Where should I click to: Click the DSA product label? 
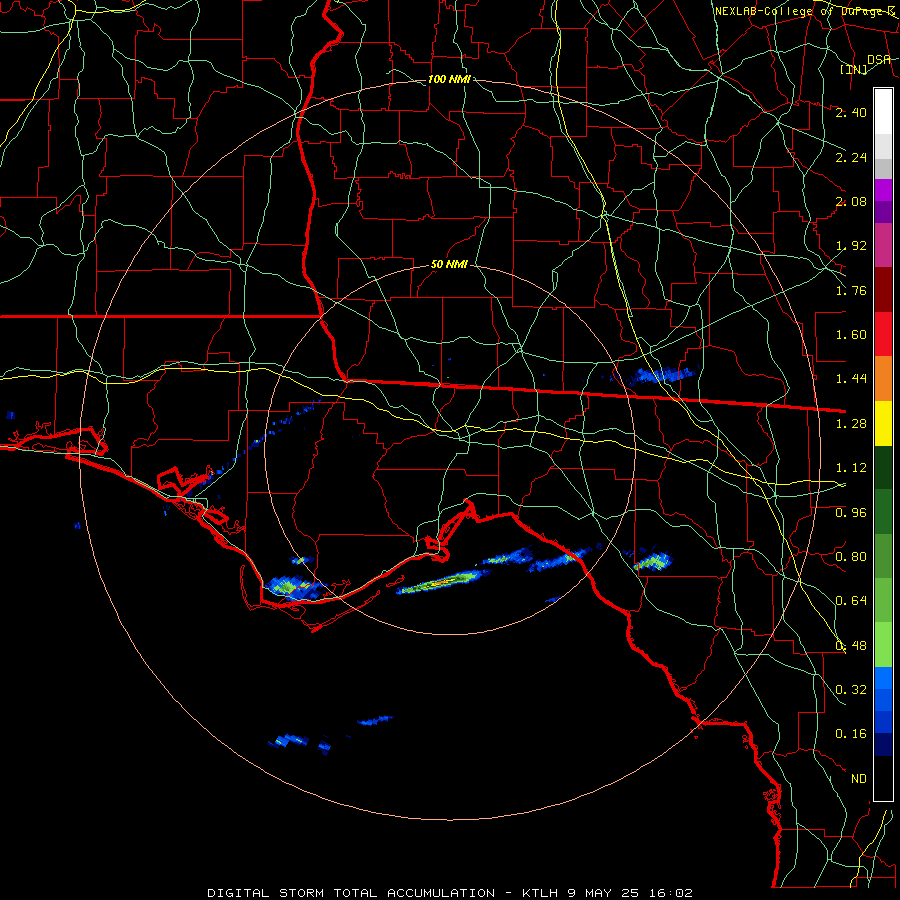[879, 59]
